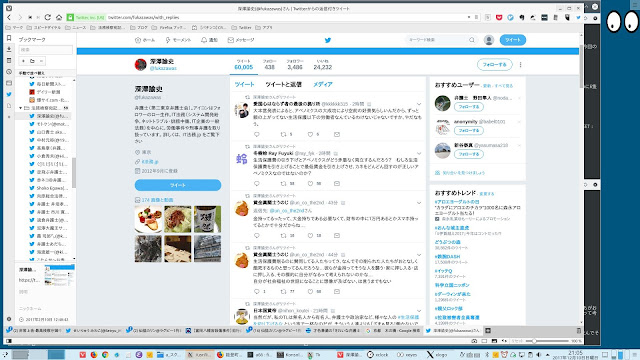The image size is (640, 360).
Task: Click すべて見る in おすすめユーザー
Action: [503, 86]
